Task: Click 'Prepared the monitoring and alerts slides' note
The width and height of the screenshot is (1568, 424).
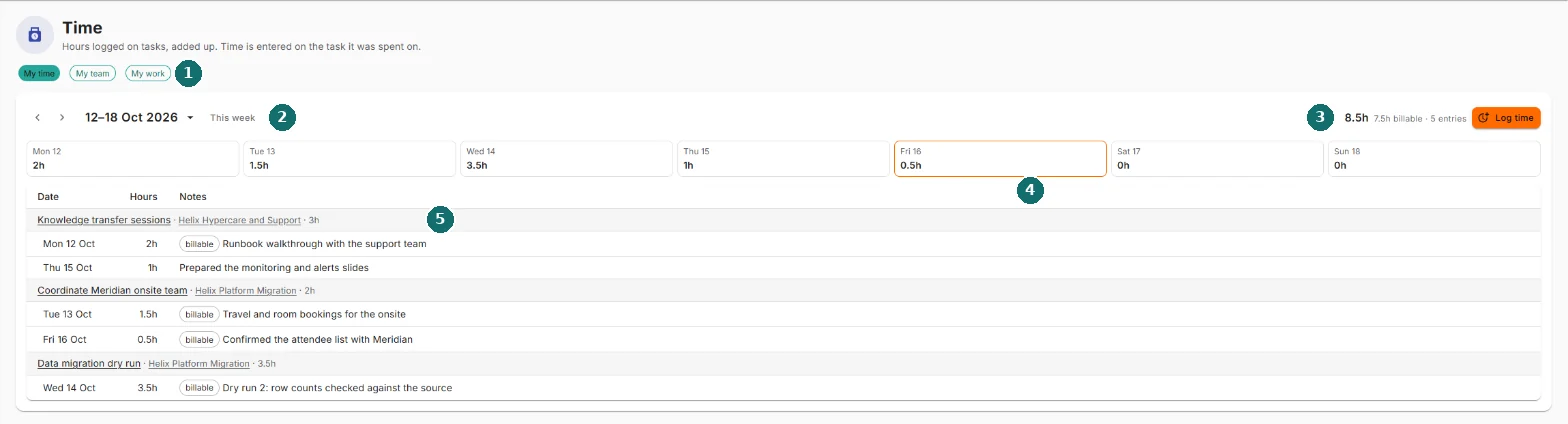Action: (x=274, y=268)
